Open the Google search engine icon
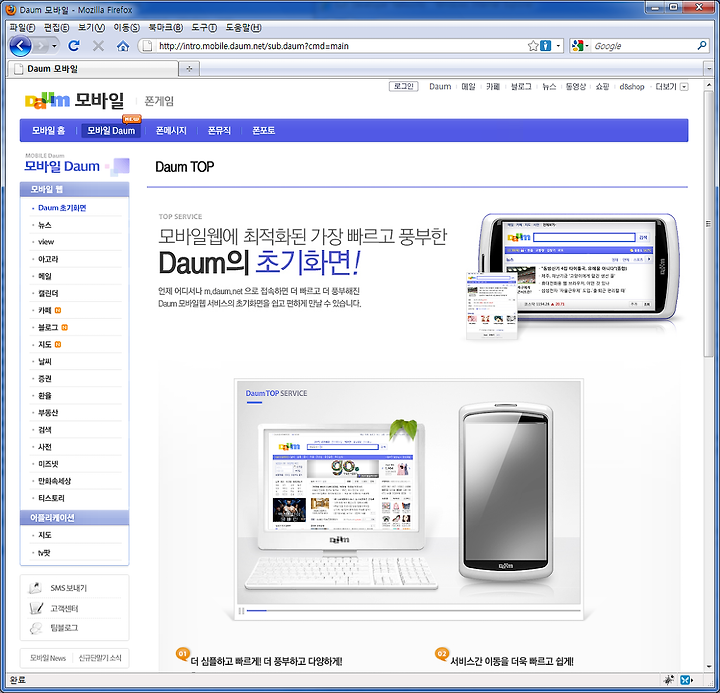 point(578,45)
